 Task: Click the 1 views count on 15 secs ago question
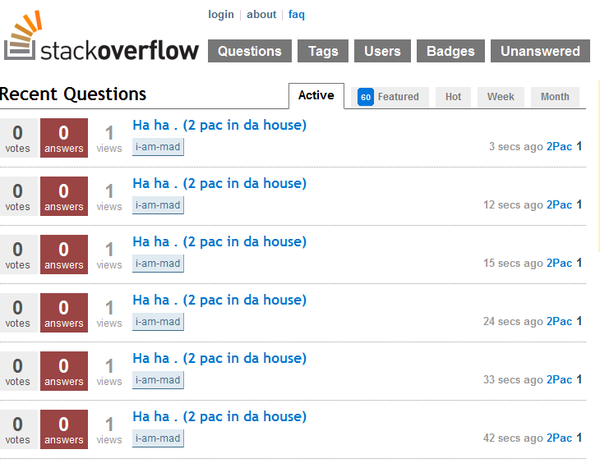point(109,255)
